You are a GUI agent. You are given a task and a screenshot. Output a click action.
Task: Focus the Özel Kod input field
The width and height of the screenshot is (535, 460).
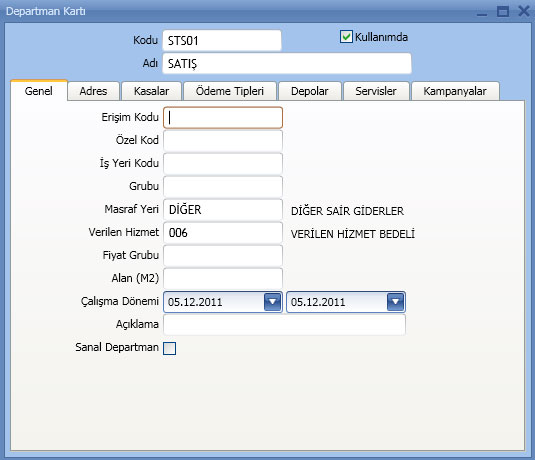point(223,140)
